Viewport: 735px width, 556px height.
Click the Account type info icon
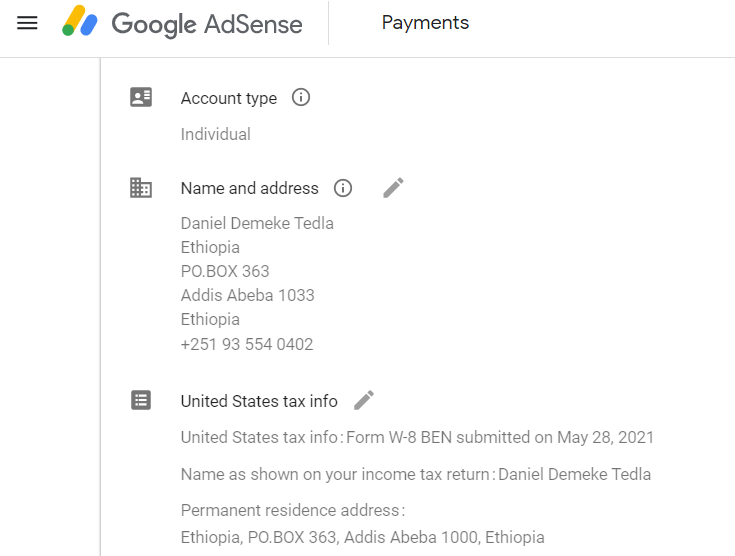click(x=300, y=98)
